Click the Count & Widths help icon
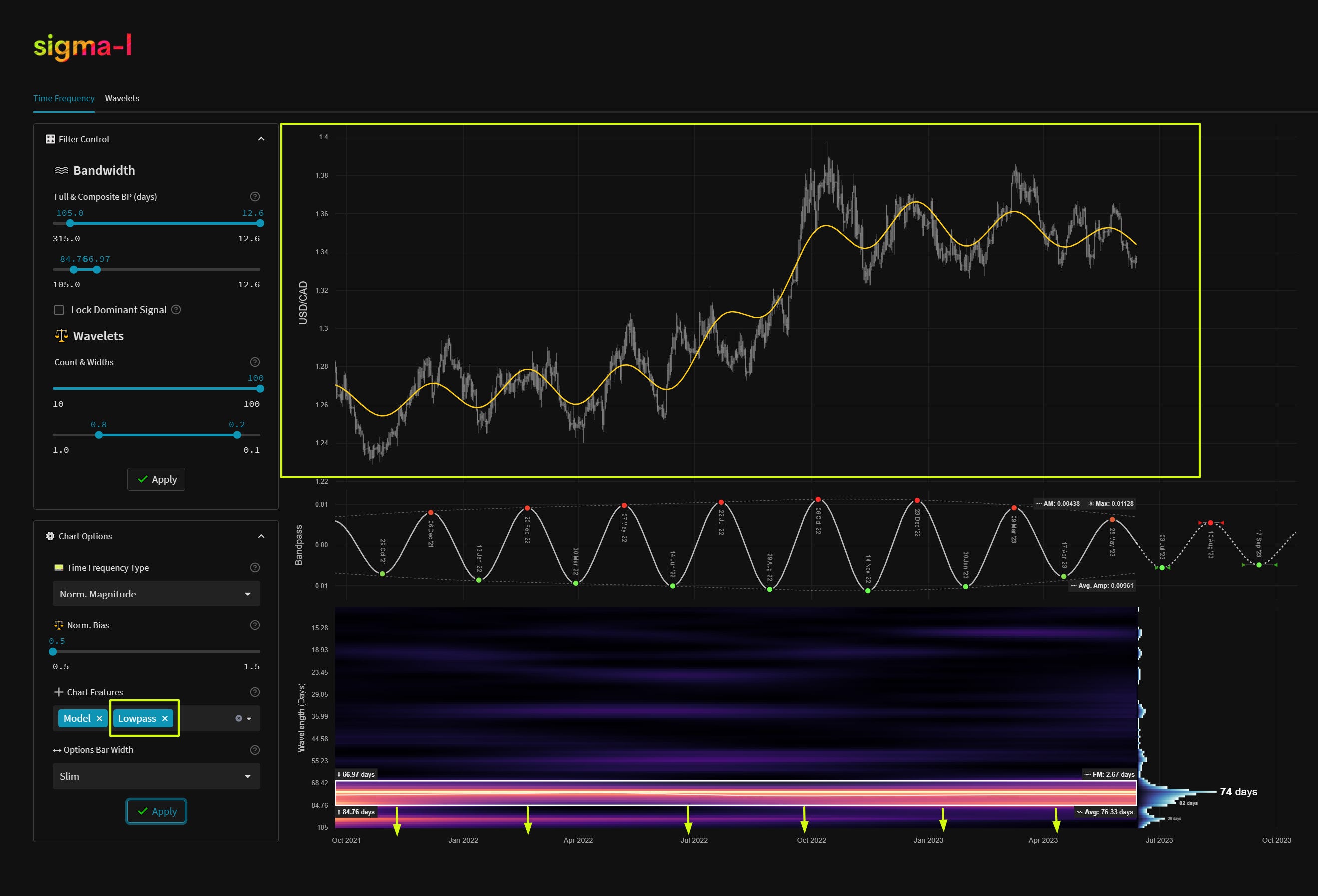 (255, 362)
